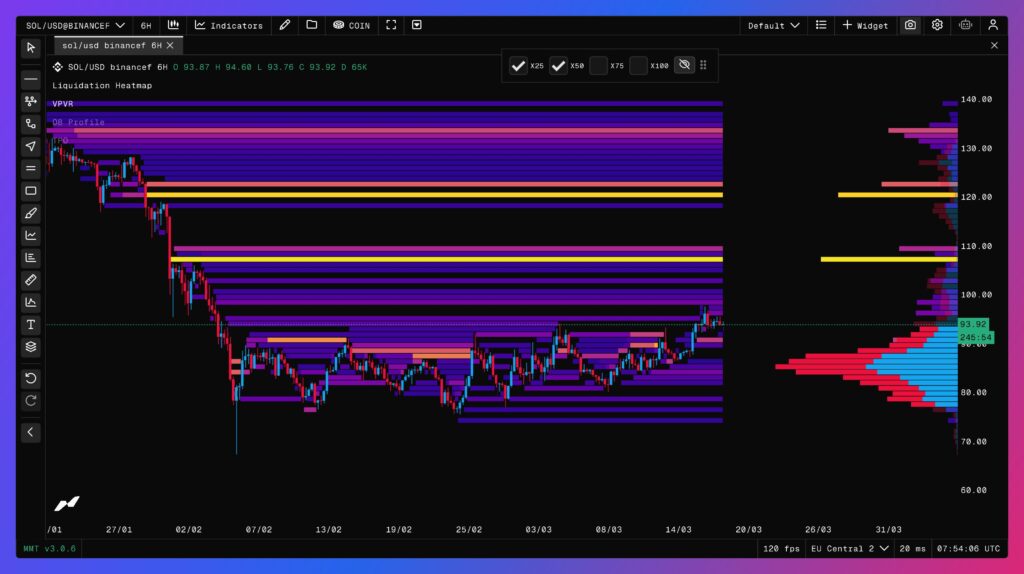Expand the Default layout dropdown
1024x574 pixels.
click(773, 25)
